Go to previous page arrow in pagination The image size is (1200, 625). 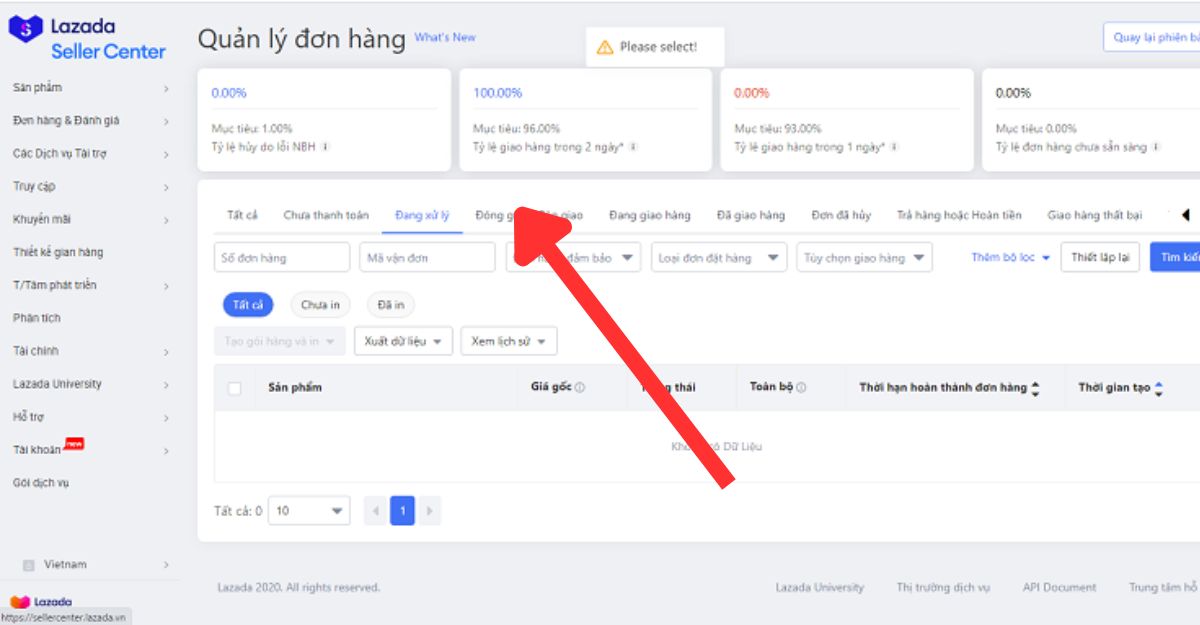coord(376,511)
